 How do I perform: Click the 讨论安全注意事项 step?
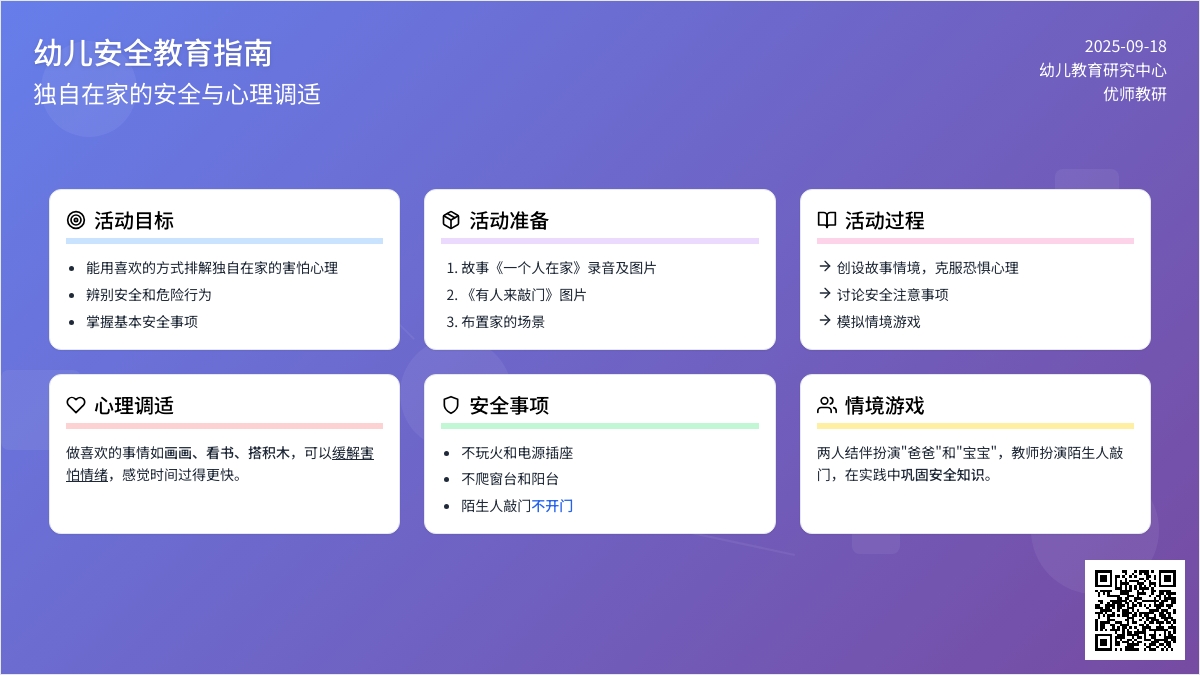(892, 294)
